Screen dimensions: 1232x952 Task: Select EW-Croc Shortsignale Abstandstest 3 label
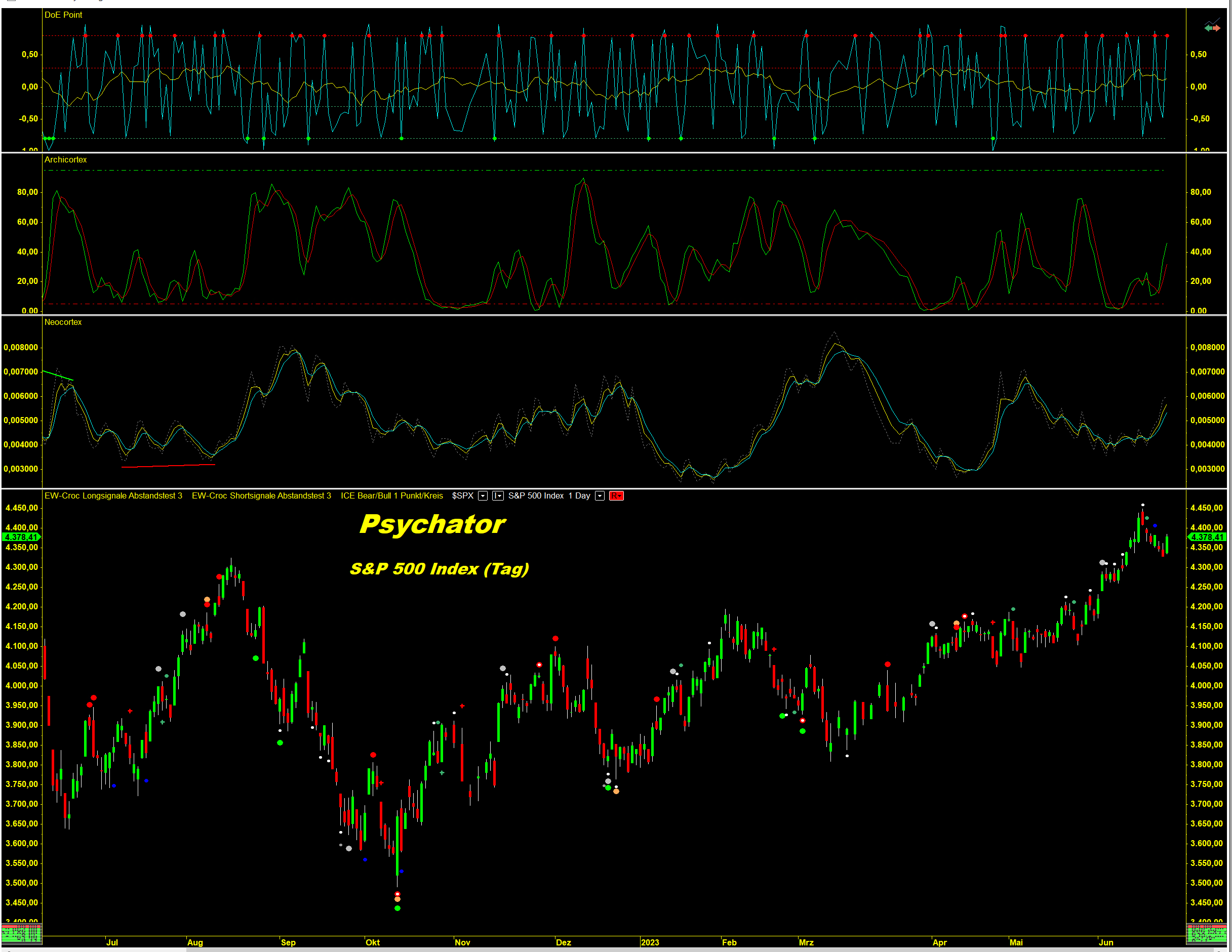(261, 496)
